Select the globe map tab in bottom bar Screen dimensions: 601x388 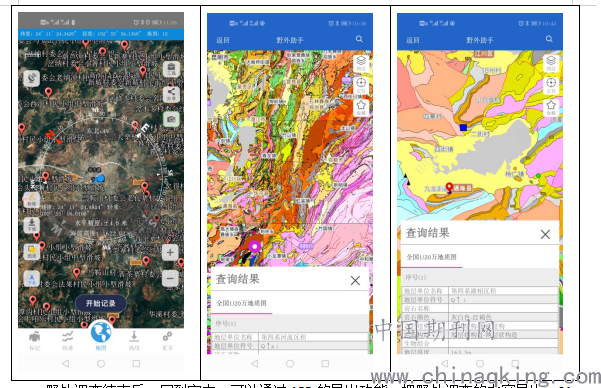[101, 333]
